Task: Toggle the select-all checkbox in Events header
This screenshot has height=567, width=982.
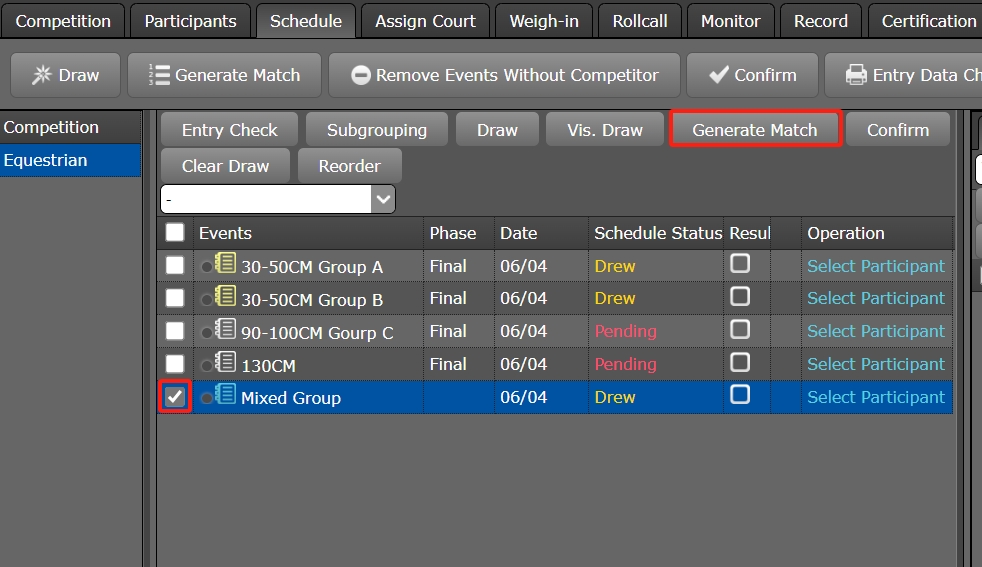Action: point(175,233)
